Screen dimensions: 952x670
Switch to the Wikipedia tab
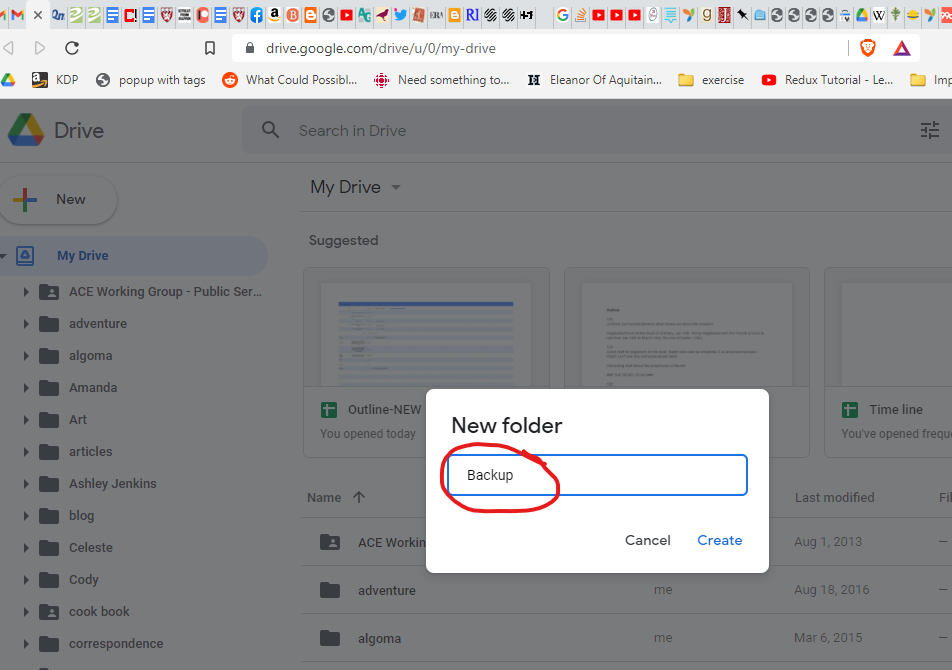point(879,15)
